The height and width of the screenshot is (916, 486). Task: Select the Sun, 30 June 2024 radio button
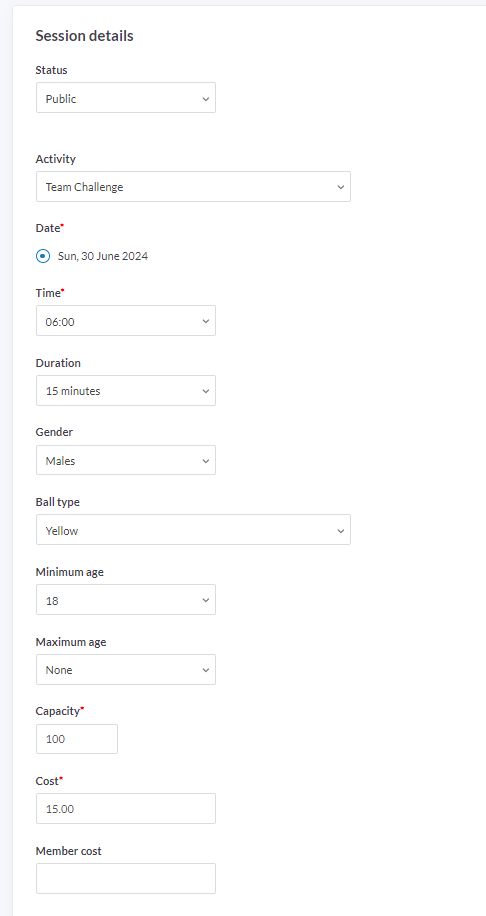point(43,256)
